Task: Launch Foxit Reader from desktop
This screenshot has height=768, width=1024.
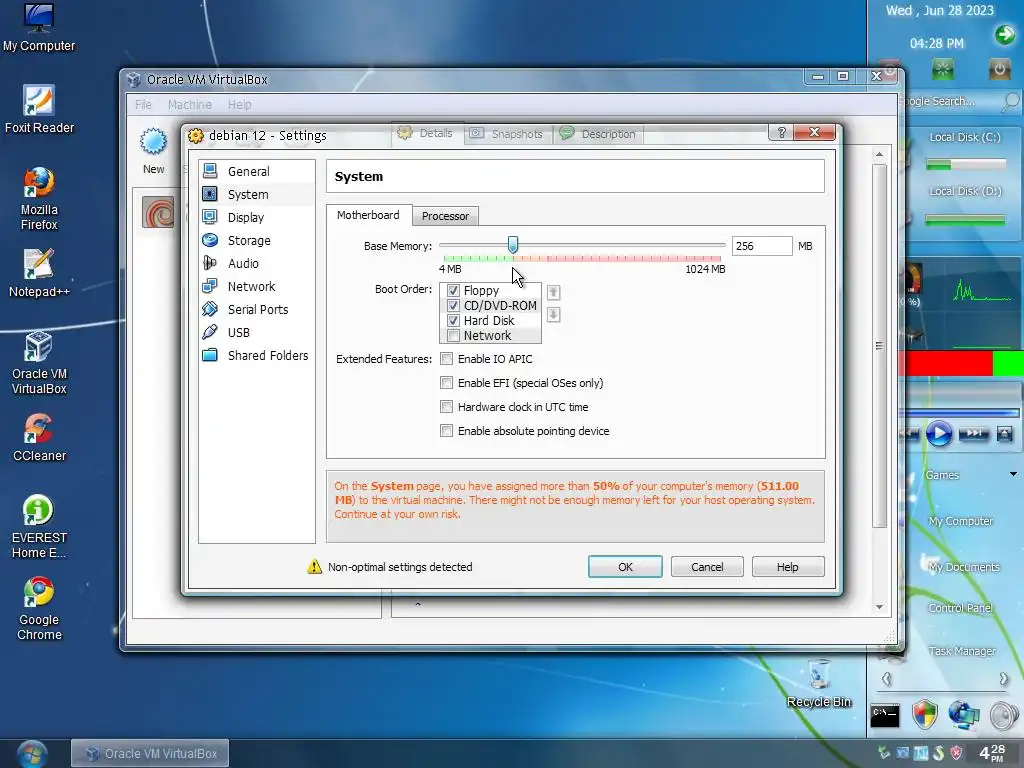Action: click(x=39, y=109)
